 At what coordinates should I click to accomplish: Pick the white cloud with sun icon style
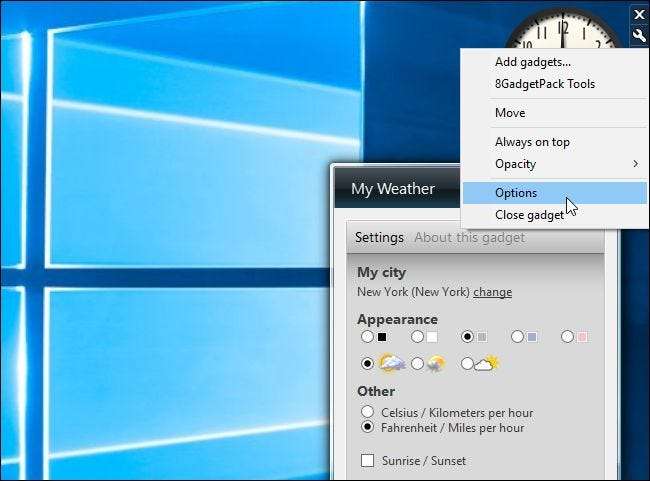(467, 364)
